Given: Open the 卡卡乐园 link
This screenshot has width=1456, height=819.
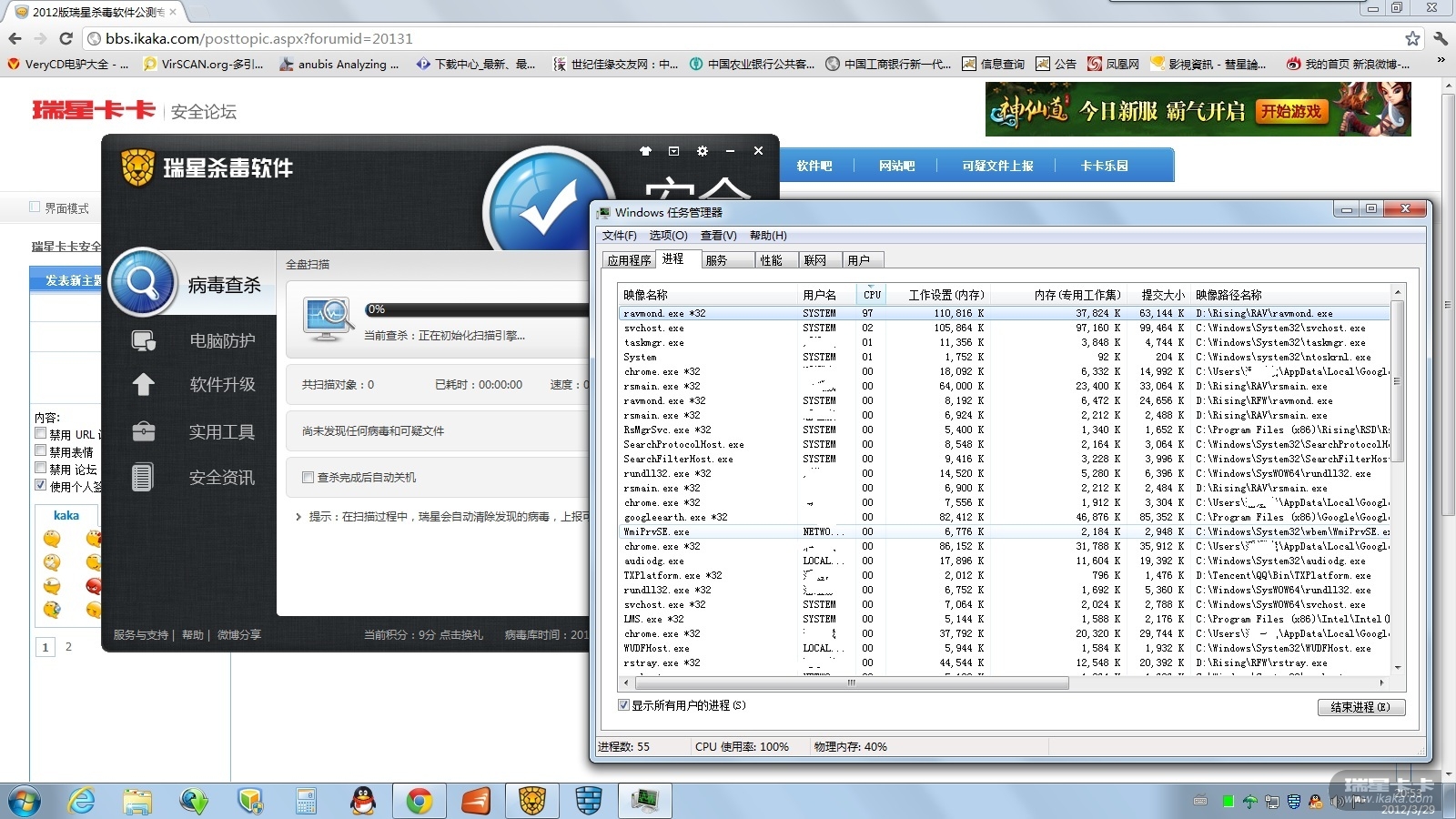Looking at the screenshot, I should (1105, 166).
